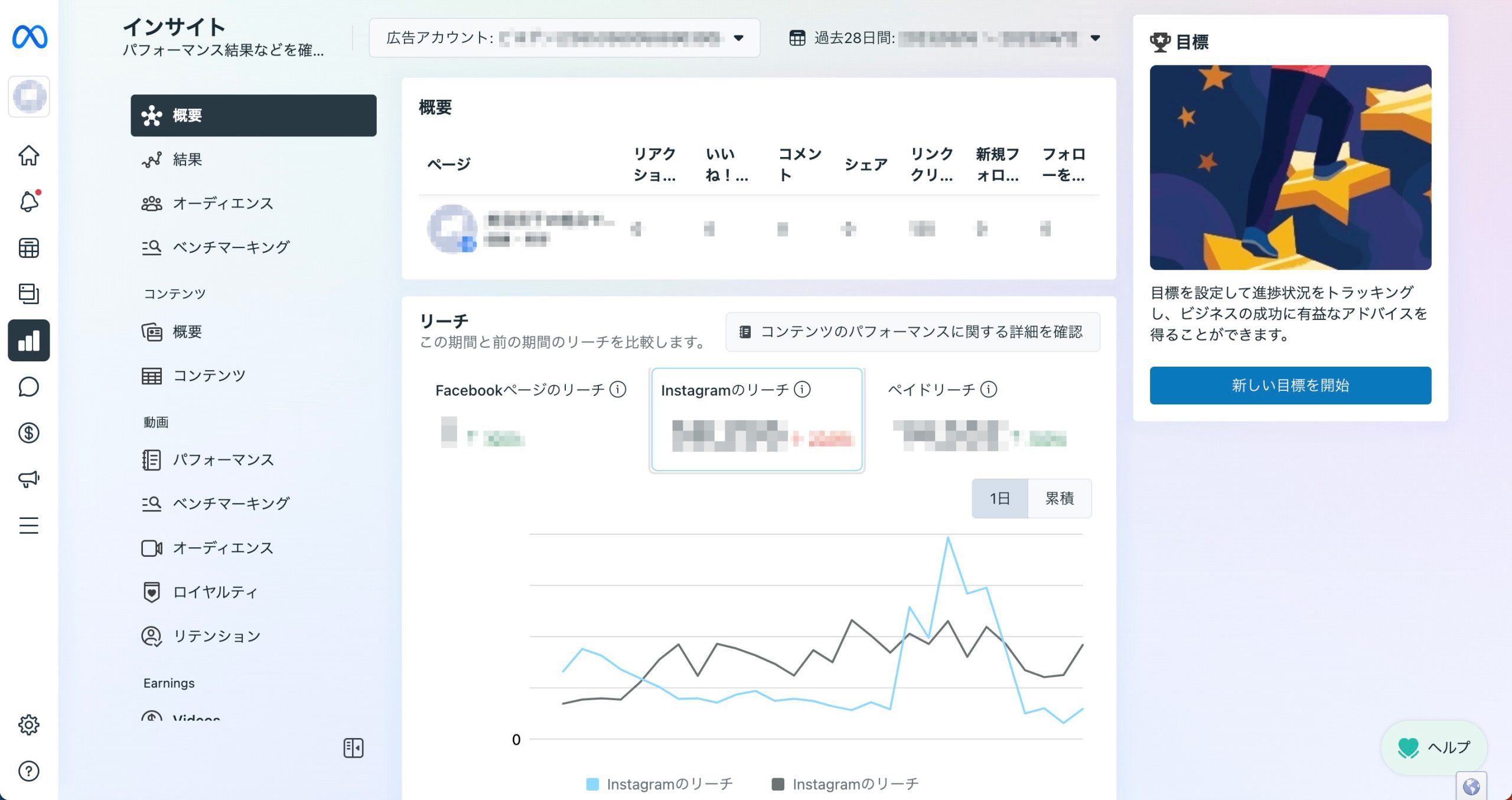Image resolution: width=1512 pixels, height=800 pixels.
Task: Click the Meta logo icon
Action: [30, 37]
